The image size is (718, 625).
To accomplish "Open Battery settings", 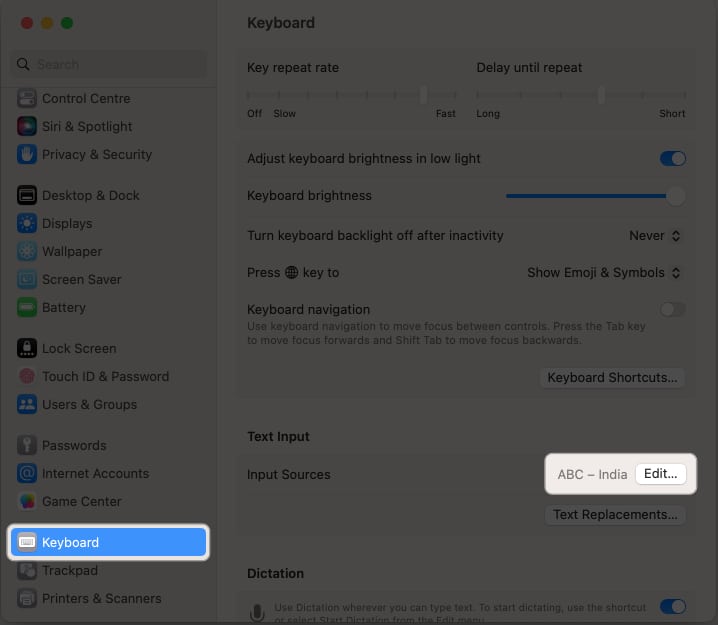I will [108, 307].
